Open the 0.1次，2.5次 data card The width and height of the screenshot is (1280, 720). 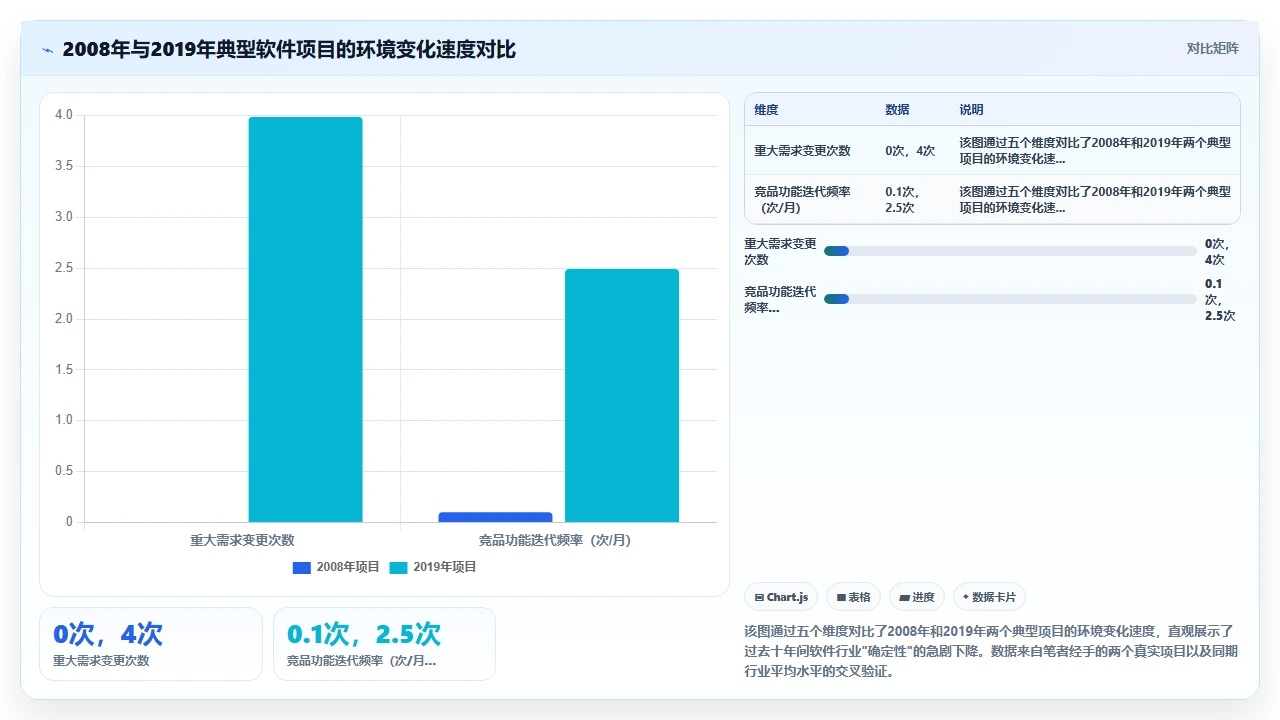click(x=384, y=644)
